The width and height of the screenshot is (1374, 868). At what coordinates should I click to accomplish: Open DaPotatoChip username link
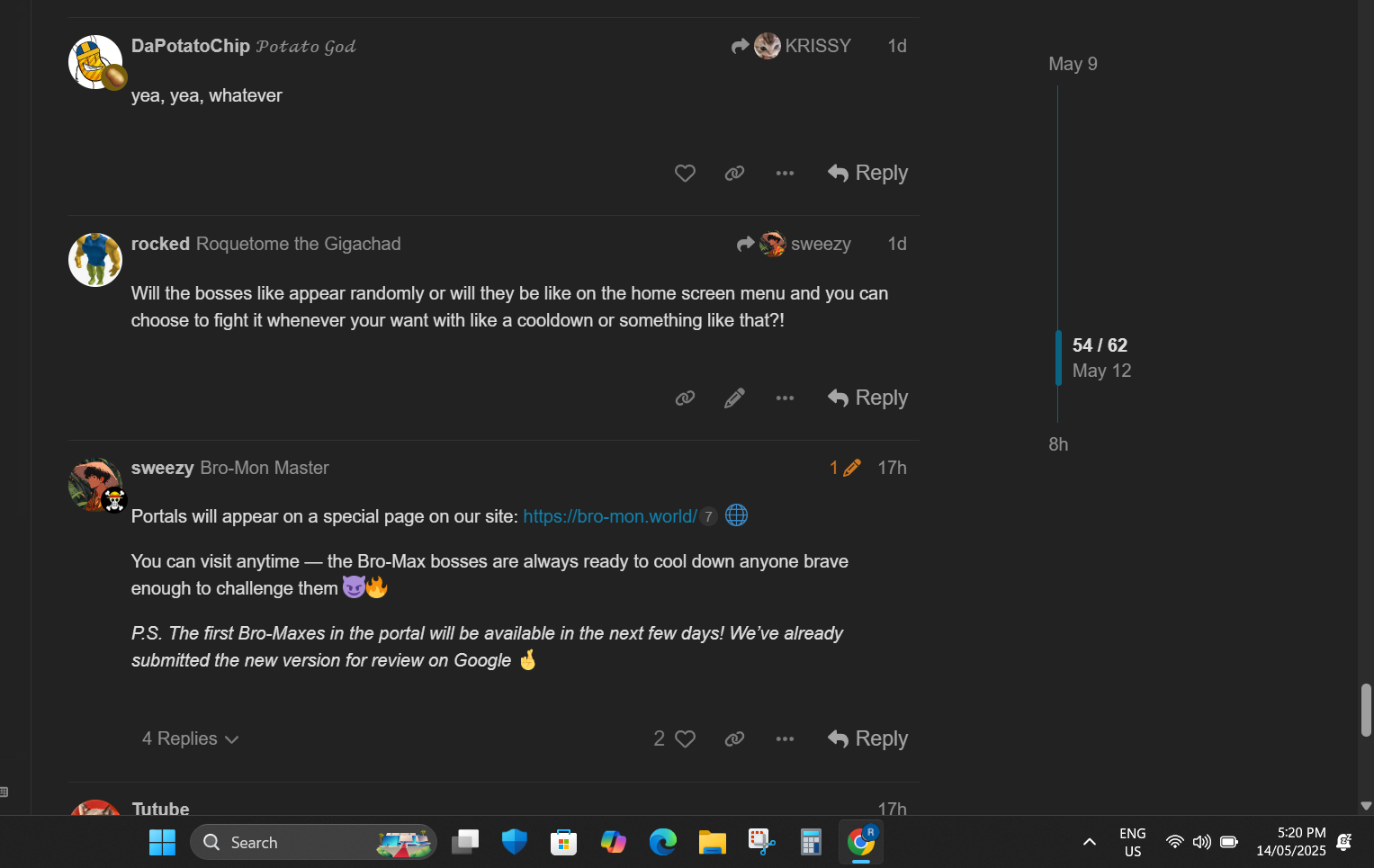click(191, 46)
